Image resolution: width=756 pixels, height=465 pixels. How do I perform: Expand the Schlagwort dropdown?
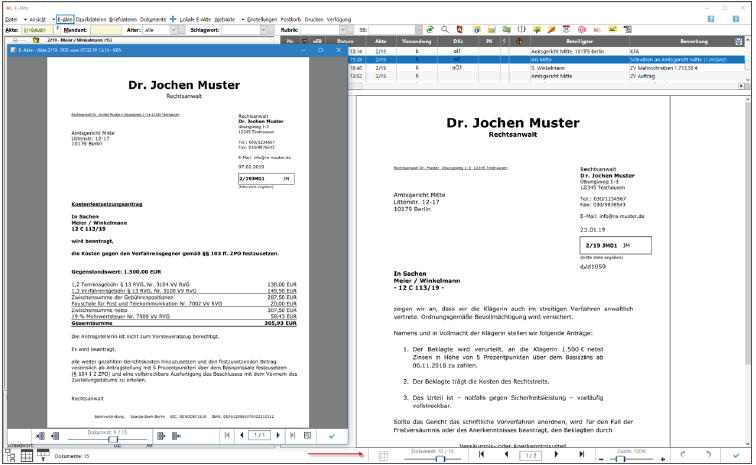click(267, 31)
